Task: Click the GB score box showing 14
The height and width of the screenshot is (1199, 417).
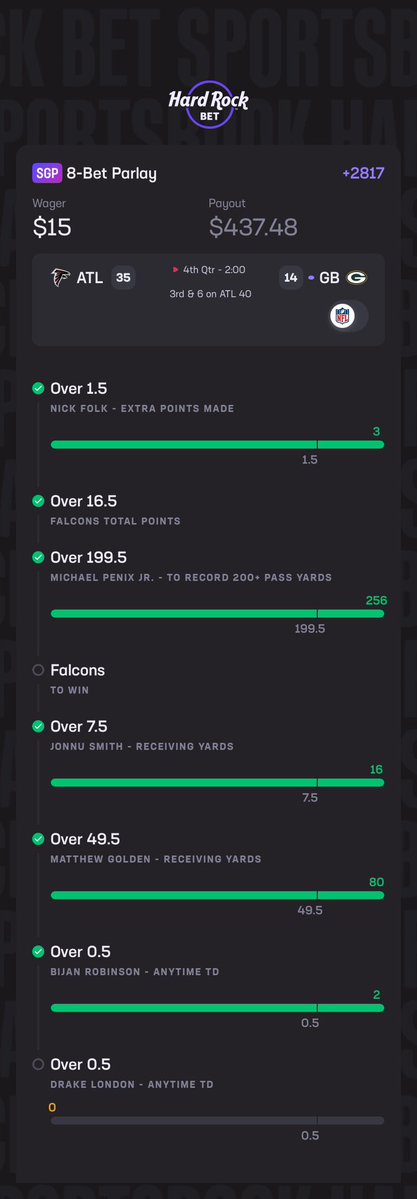Action: tap(291, 278)
